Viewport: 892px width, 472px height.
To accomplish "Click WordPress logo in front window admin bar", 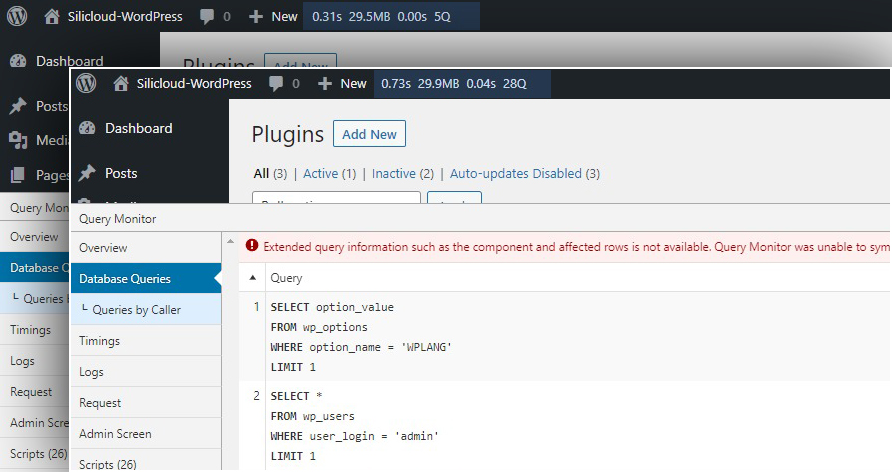I will point(86,84).
